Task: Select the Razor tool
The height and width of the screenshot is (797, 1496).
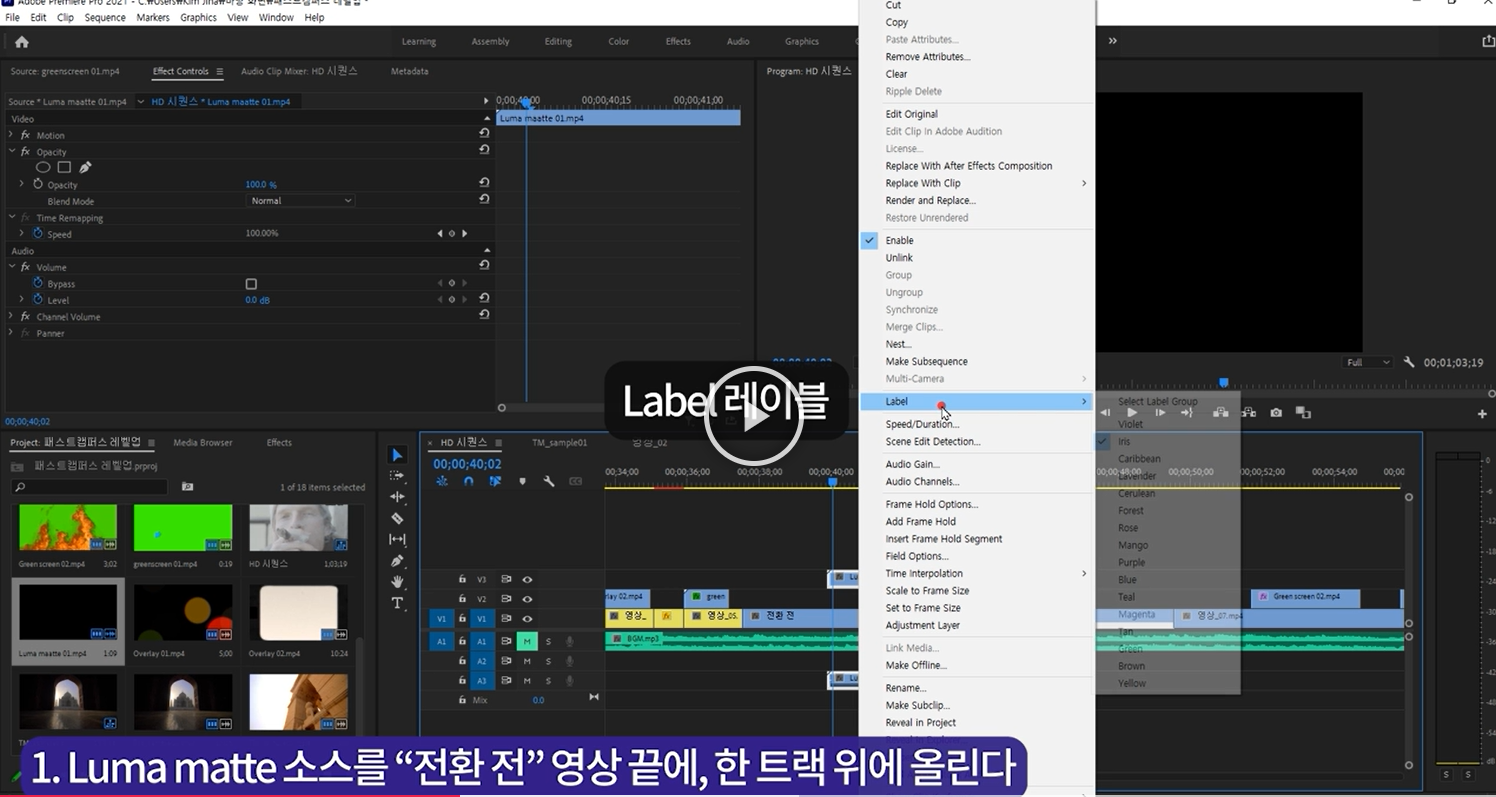Action: coord(397,518)
